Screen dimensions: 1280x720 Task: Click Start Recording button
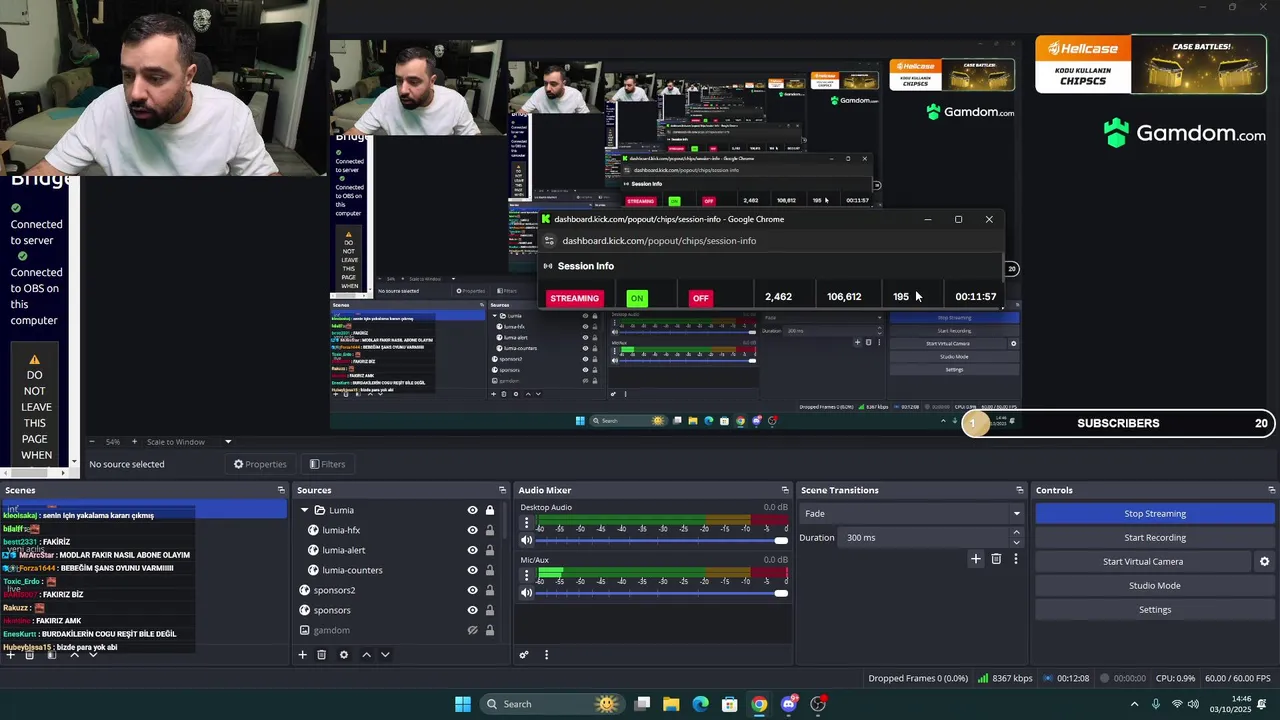1155,538
